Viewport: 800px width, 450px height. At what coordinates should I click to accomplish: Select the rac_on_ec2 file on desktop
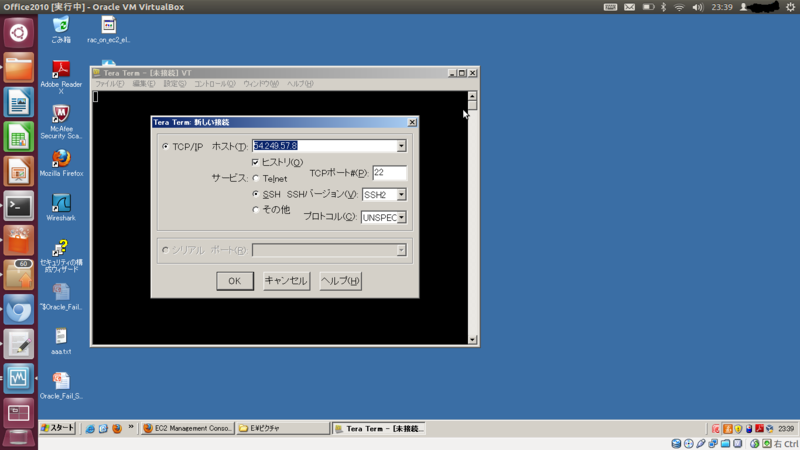tap(108, 30)
